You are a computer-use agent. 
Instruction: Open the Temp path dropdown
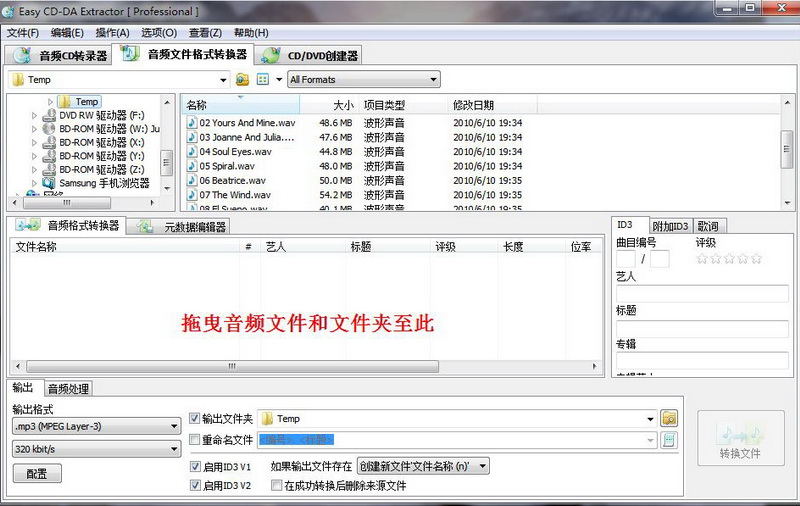point(223,80)
